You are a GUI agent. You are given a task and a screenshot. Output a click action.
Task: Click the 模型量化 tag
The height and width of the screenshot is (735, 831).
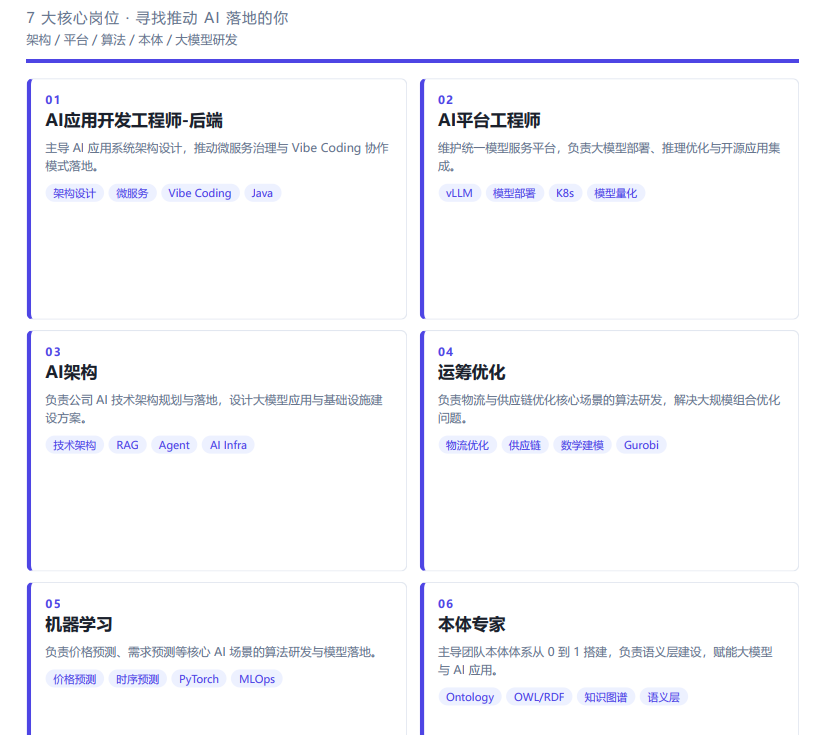[615, 193]
